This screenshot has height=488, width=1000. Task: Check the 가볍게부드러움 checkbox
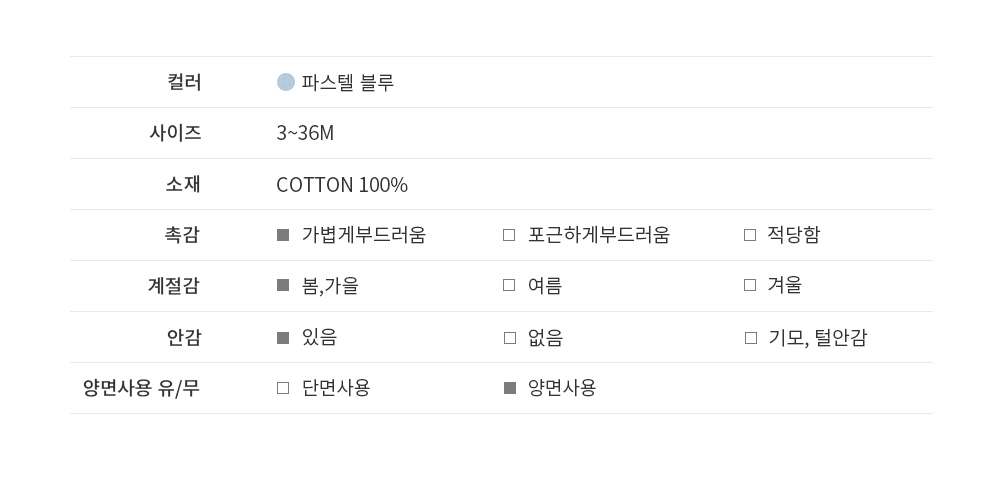[283, 235]
